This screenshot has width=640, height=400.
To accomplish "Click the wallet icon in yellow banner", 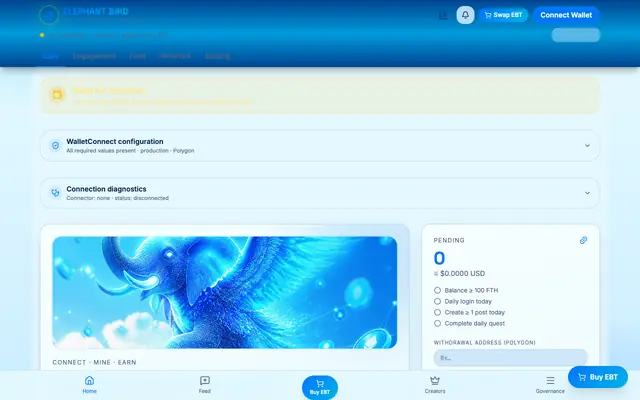I will pyautogui.click(x=57, y=94).
